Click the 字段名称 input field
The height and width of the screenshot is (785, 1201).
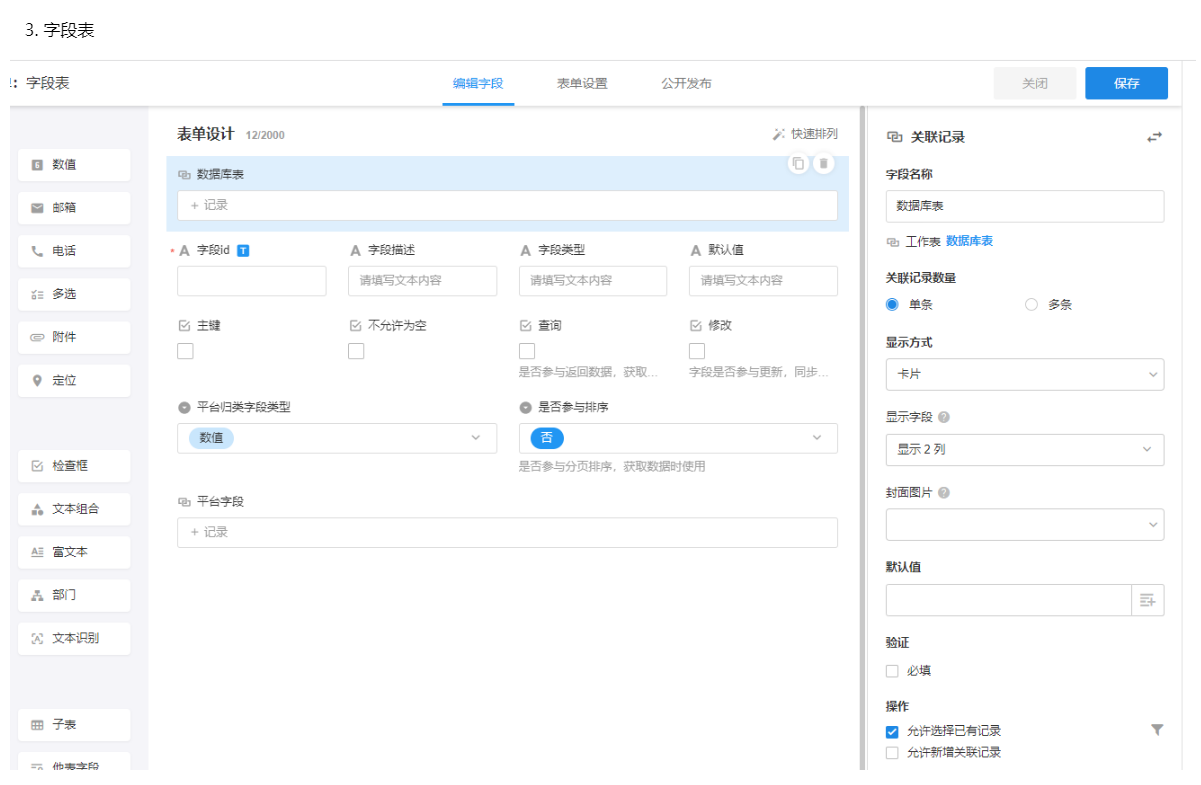click(1024, 206)
